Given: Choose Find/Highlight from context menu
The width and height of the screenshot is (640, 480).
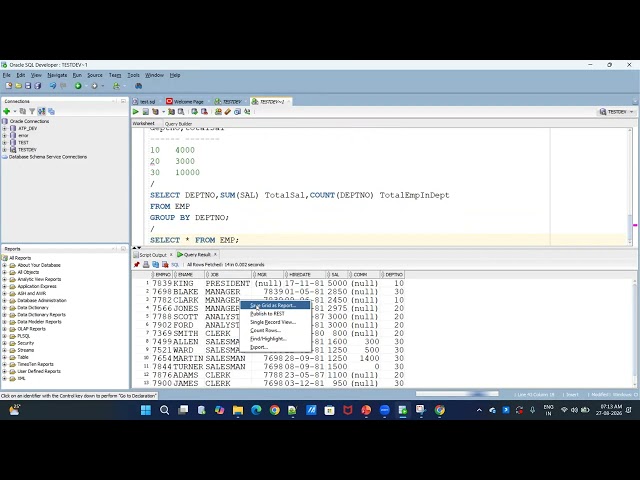Looking at the screenshot, I should [275, 339].
